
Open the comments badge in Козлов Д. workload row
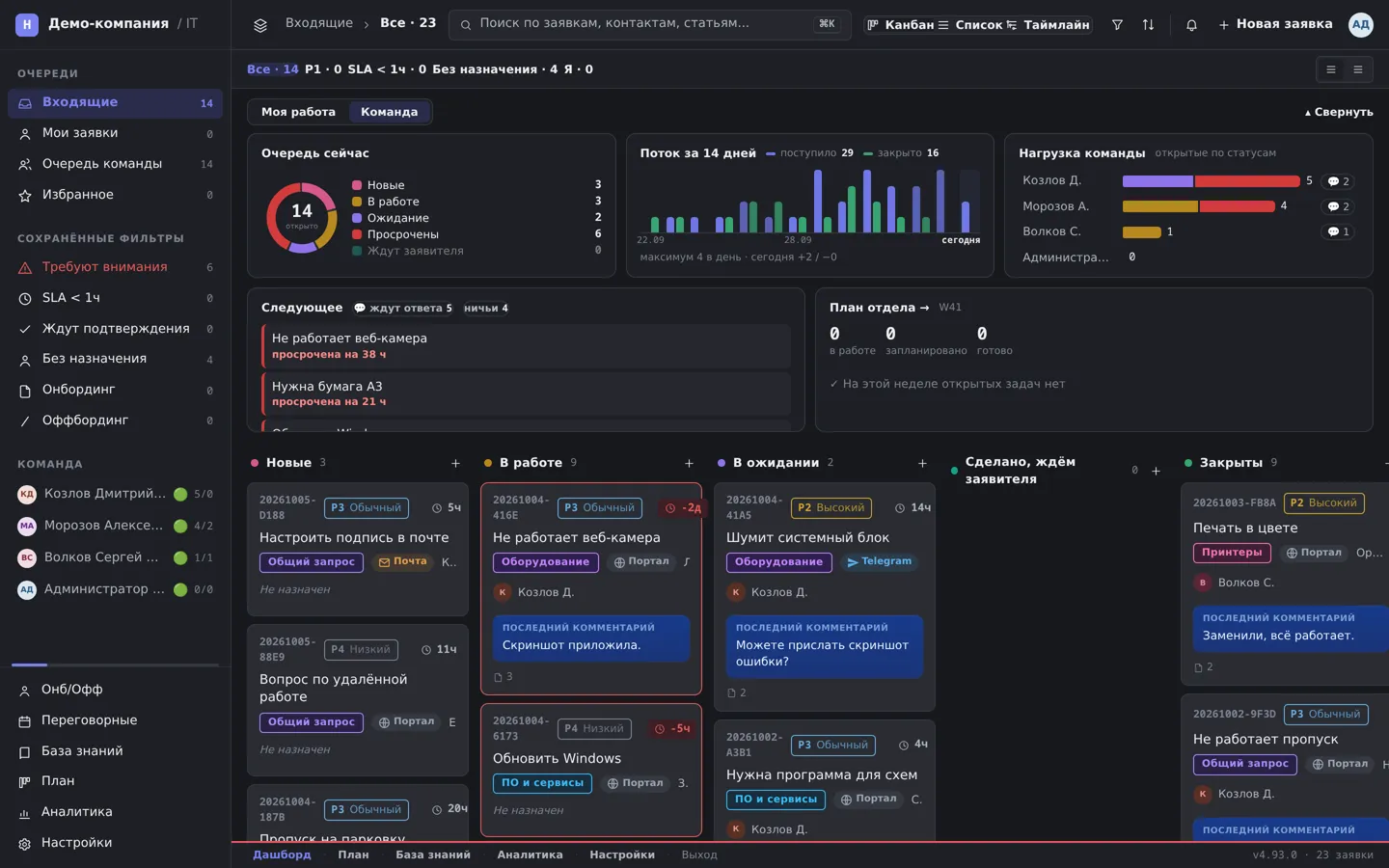1338,181
